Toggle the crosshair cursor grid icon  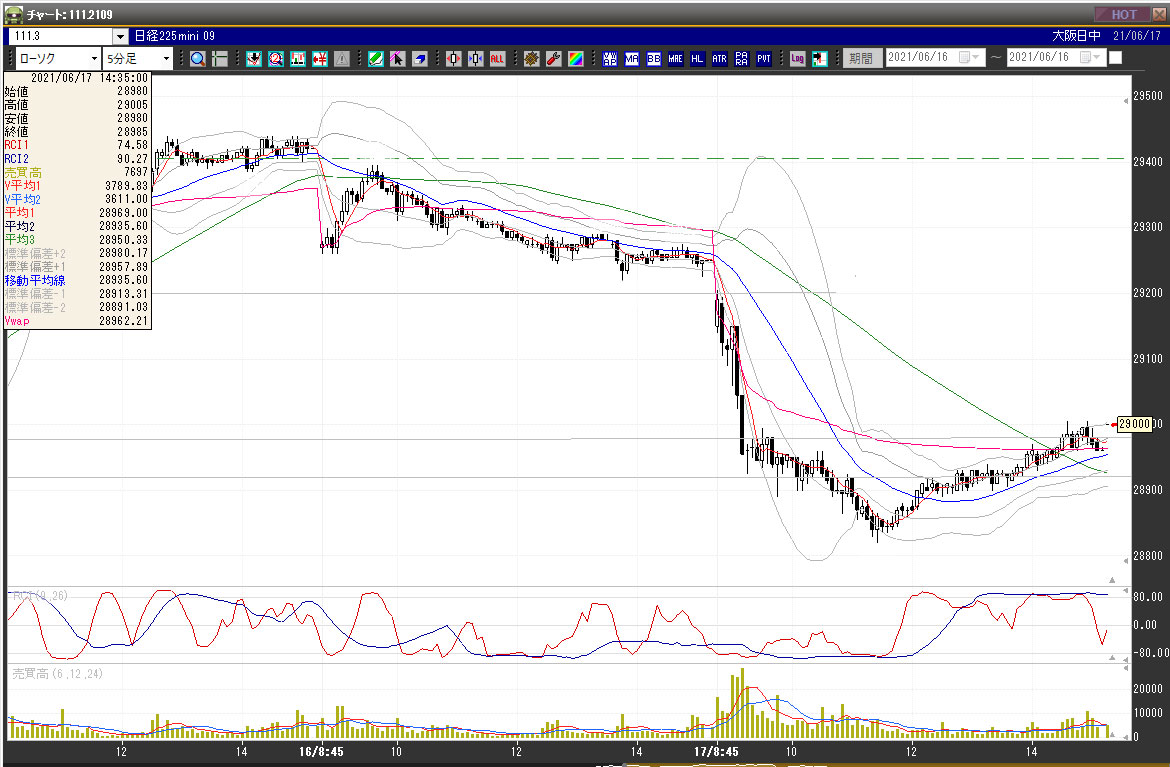point(219,58)
